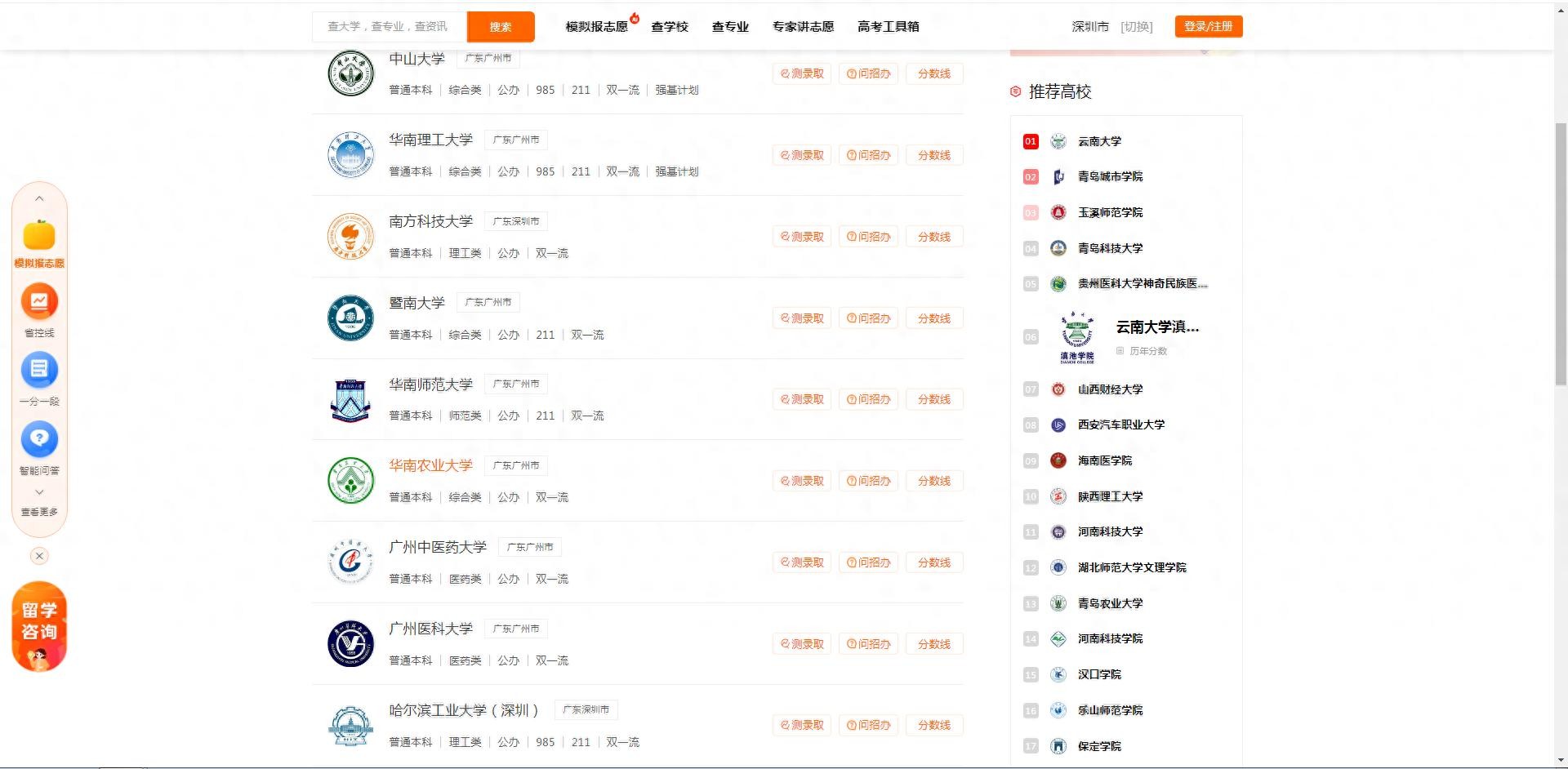Open the 智能问答 question icon
1568x769 pixels.
[39, 439]
